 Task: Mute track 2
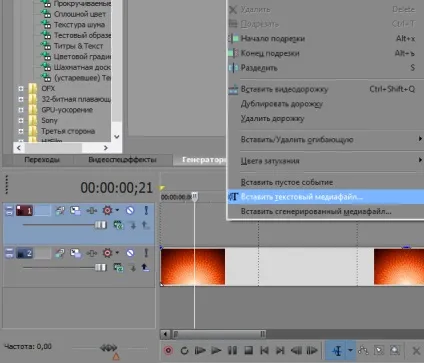(130, 253)
